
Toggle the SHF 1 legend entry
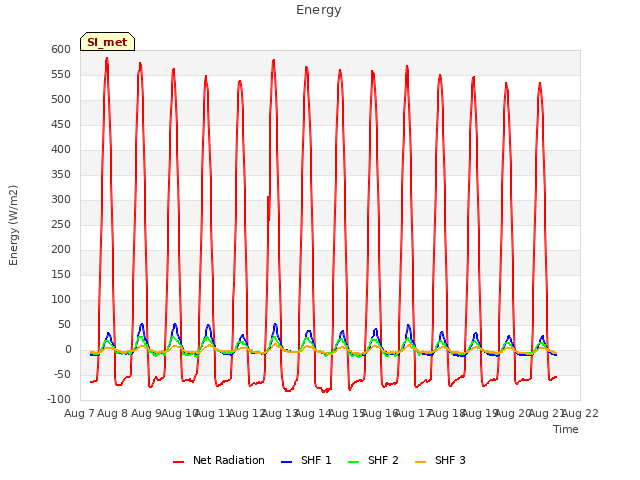(306, 460)
